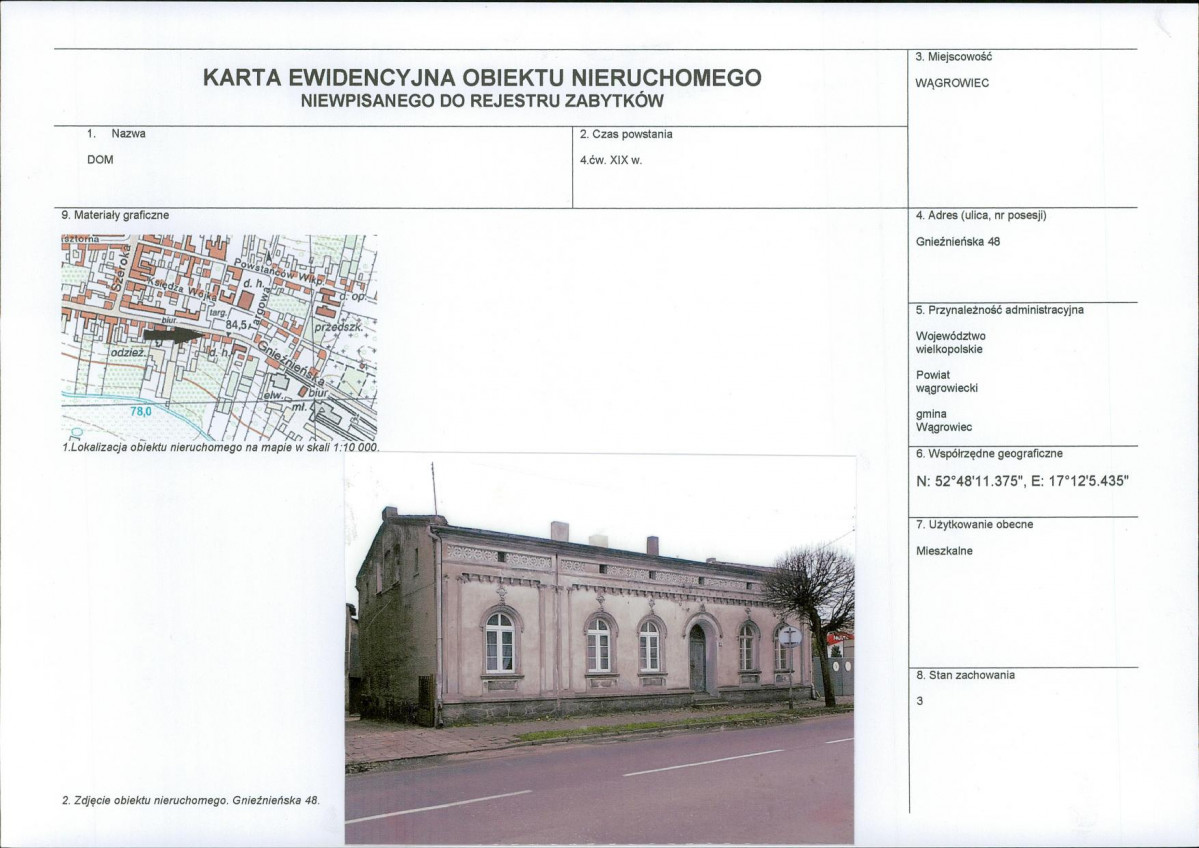Click the arched entrance door in the photo

click(x=697, y=658)
